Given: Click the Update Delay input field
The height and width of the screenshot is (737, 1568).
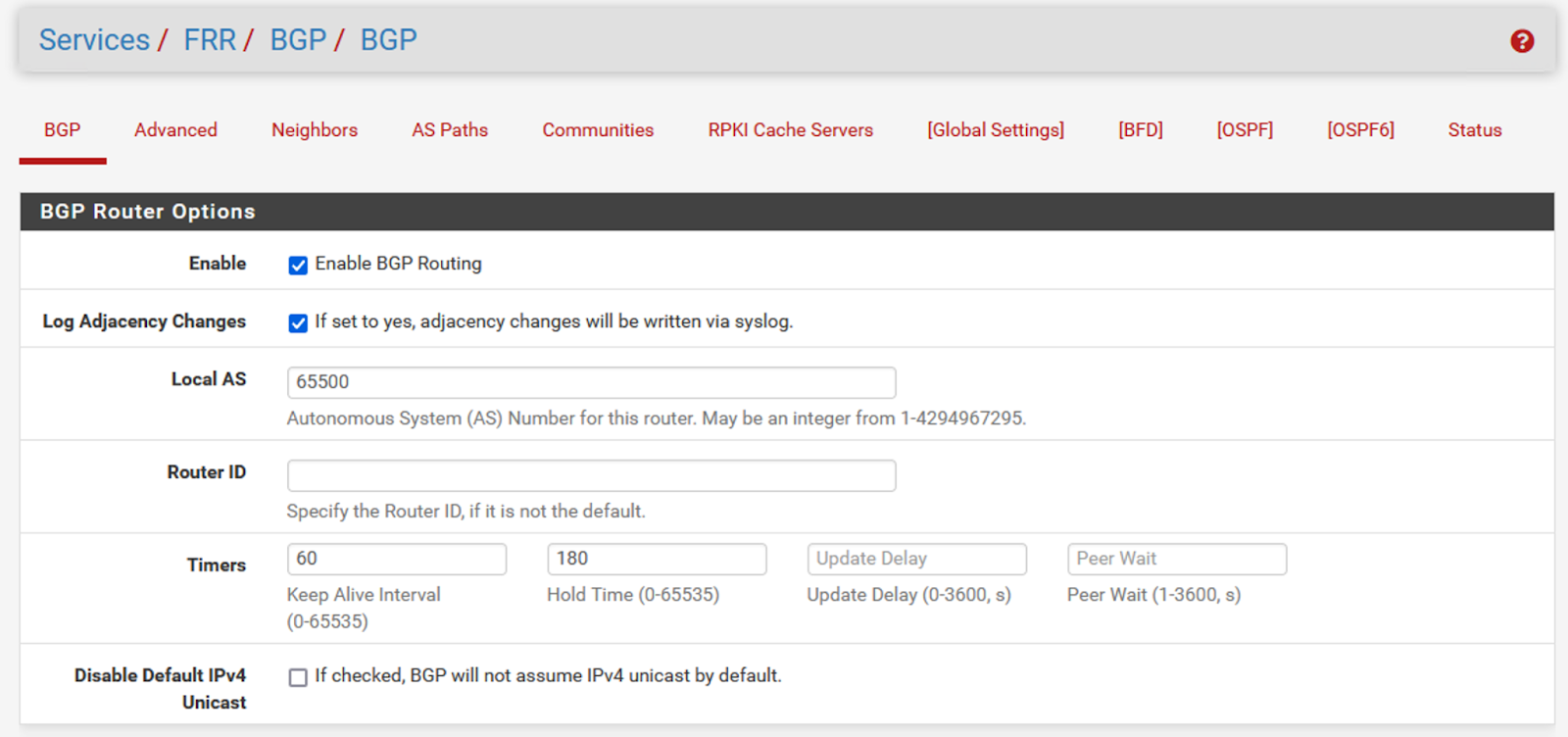Looking at the screenshot, I should click(916, 559).
